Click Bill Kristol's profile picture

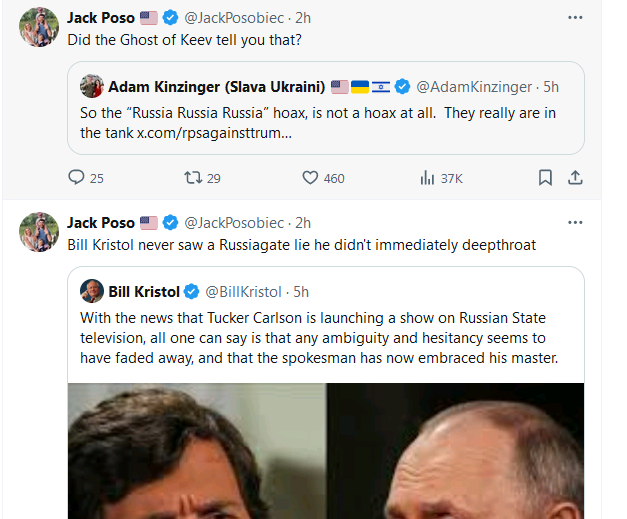point(92,291)
